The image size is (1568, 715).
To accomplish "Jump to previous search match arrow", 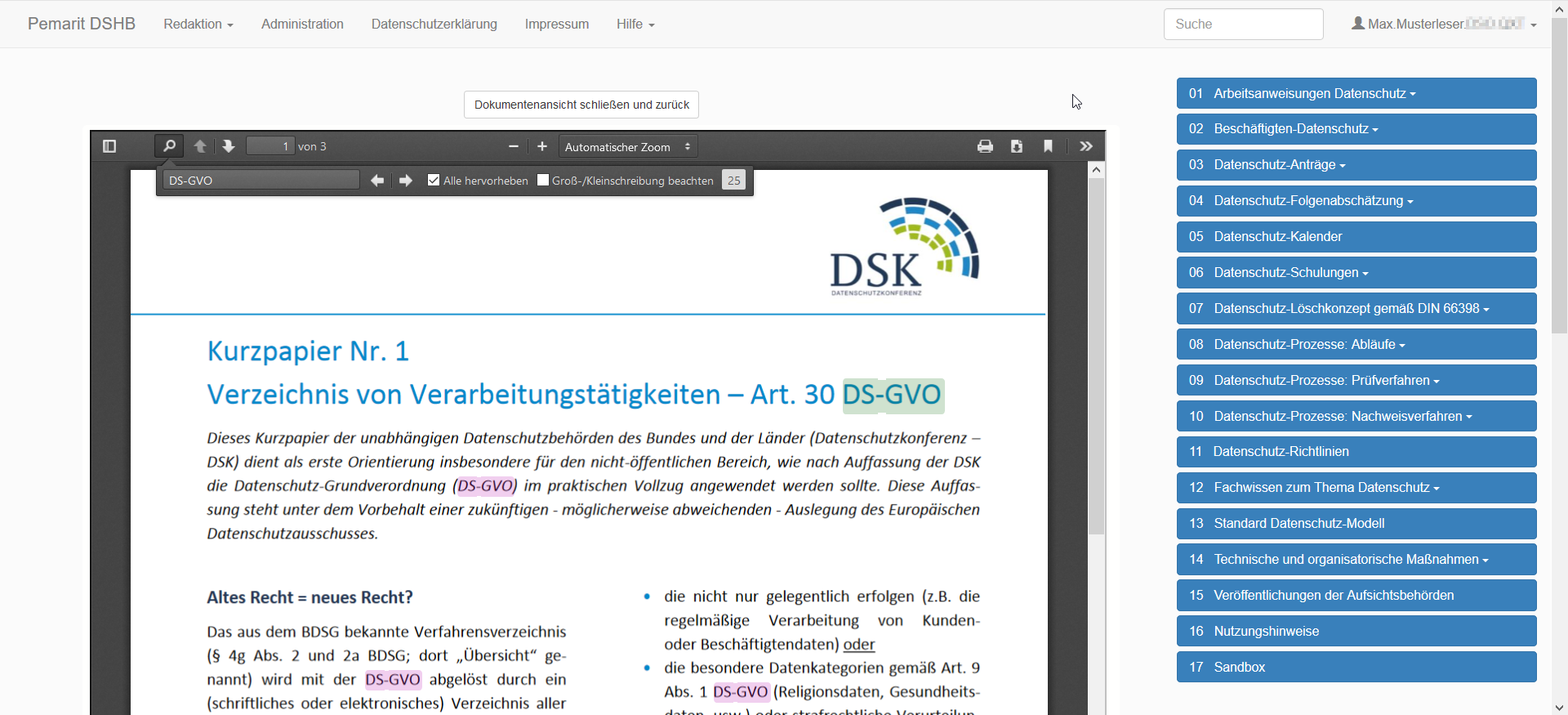I will click(x=376, y=181).
